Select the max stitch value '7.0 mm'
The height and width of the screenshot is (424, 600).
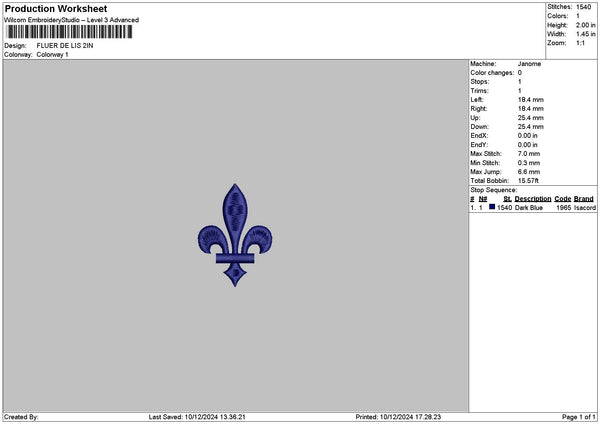[529, 154]
